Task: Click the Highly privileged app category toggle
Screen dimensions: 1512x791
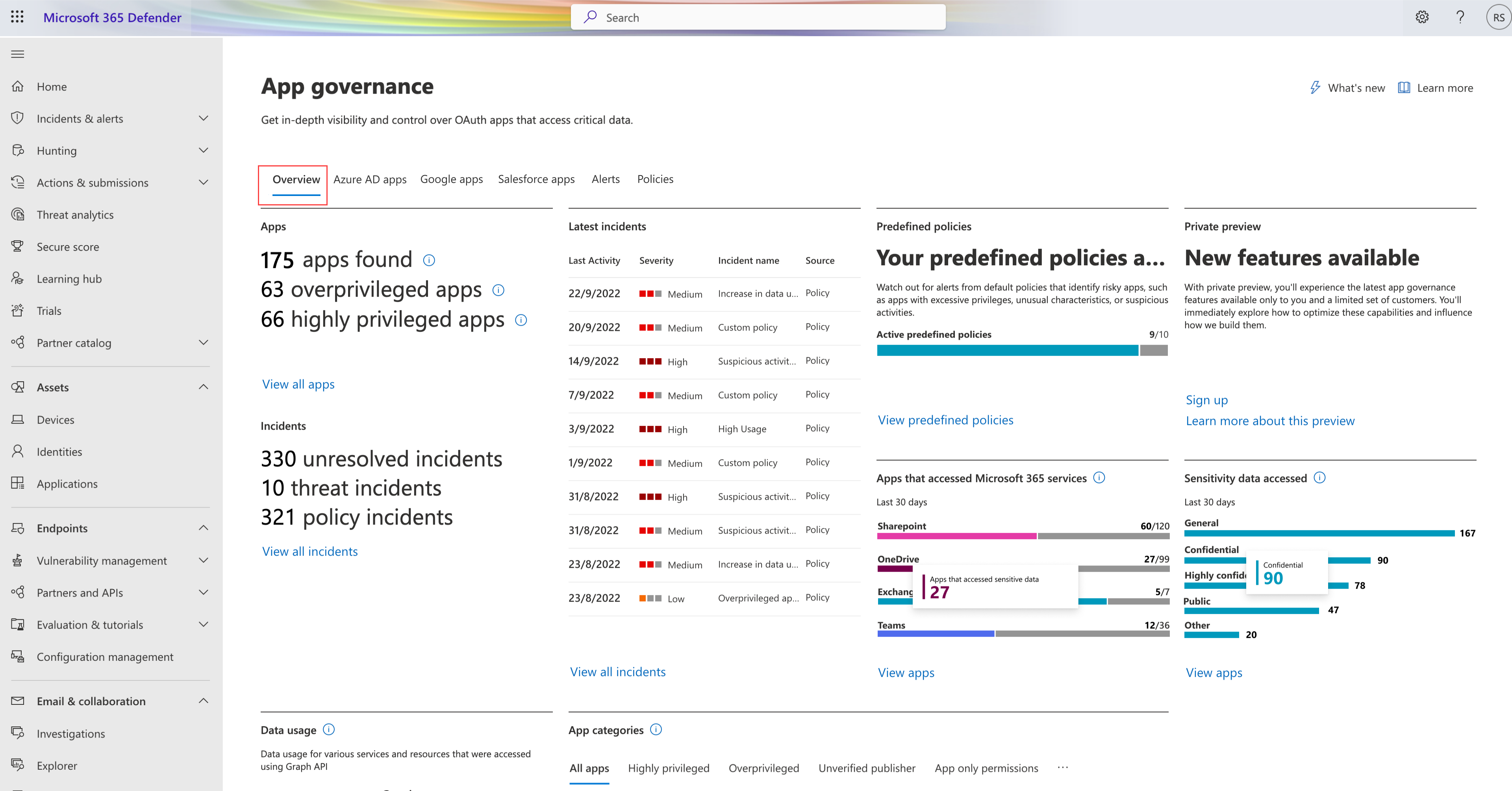Action: pyautogui.click(x=669, y=767)
